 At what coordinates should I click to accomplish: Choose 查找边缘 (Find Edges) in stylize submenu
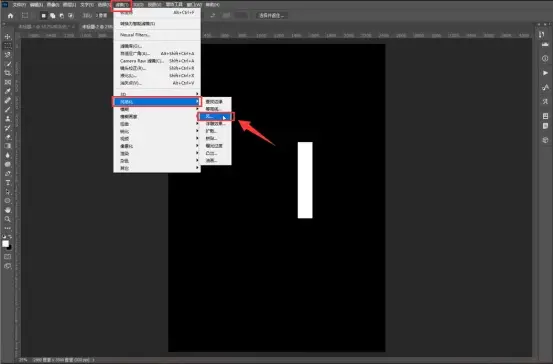pyautogui.click(x=216, y=102)
